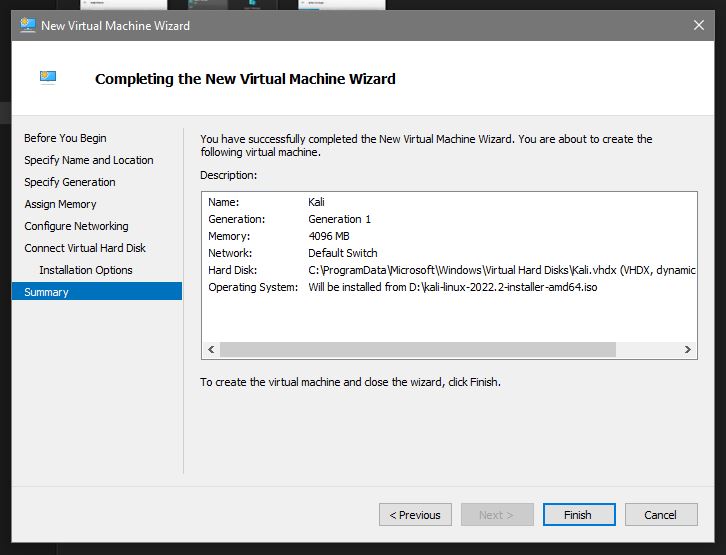Click the virtual machine icon beside the heading
726x555 pixels.
tap(48, 78)
